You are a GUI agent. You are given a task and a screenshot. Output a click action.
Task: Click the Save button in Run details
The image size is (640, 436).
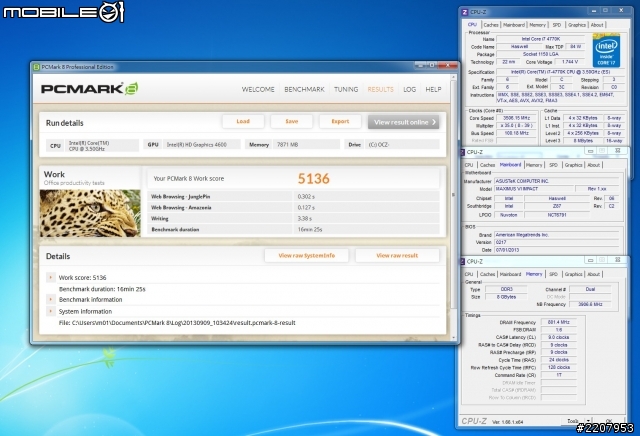(x=291, y=121)
